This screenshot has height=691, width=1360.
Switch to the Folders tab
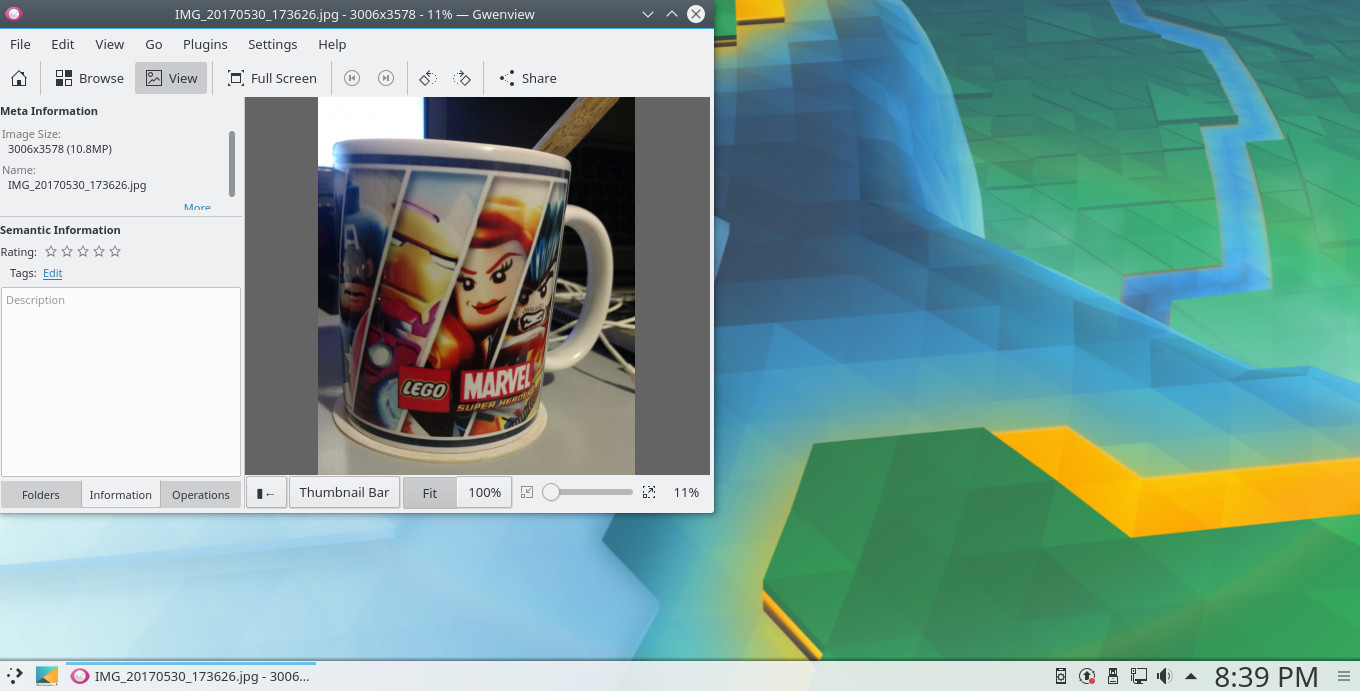[x=41, y=494]
